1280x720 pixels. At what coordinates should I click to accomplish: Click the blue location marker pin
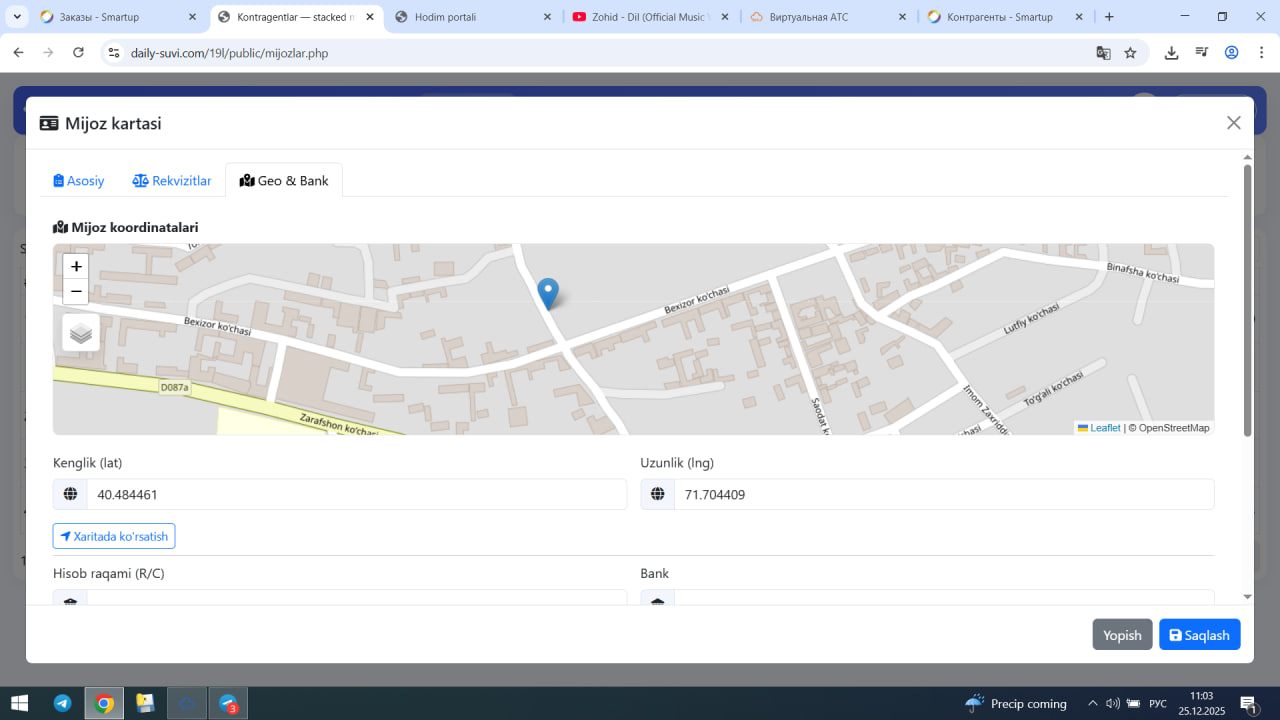[x=548, y=293]
